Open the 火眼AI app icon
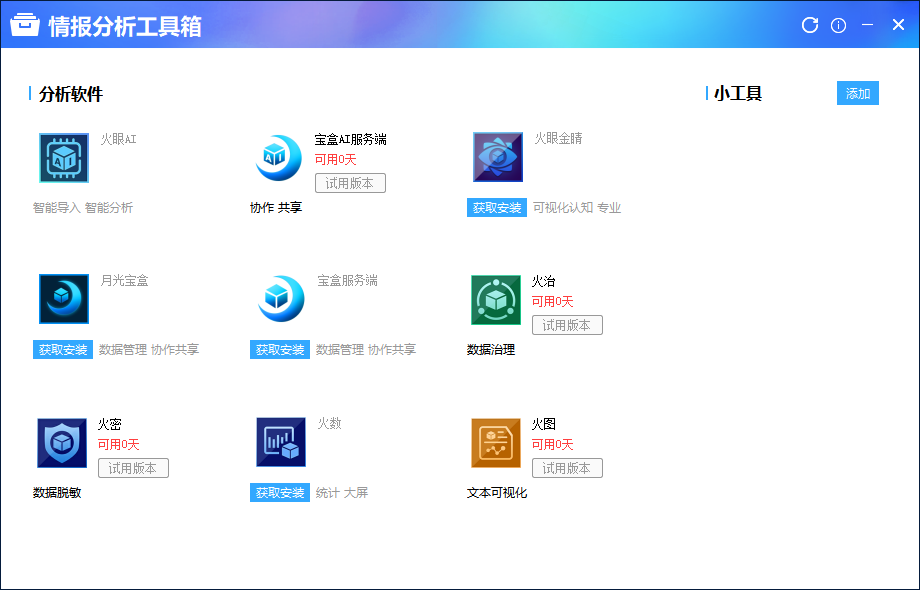Viewport: 920px width, 590px height. [x=64, y=158]
